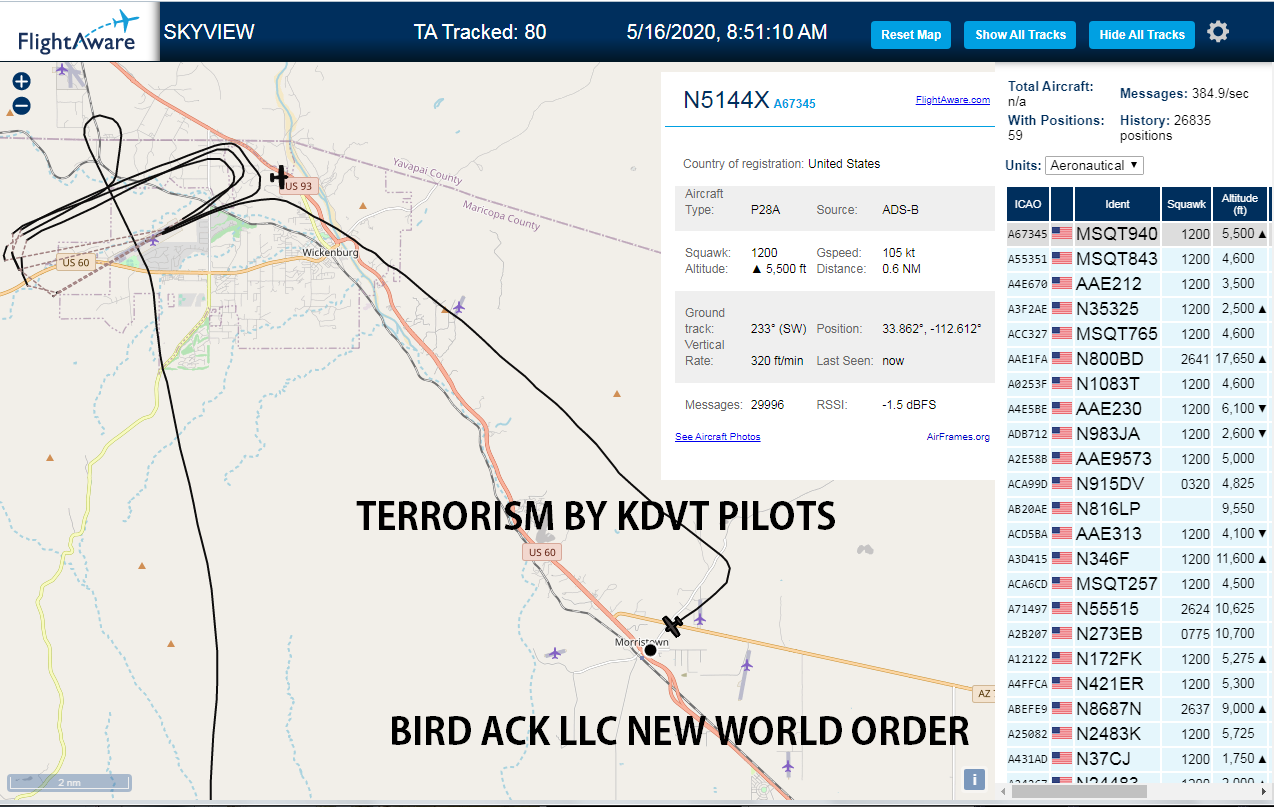Click airport icon next to Wickenburg airfield
The height and width of the screenshot is (807, 1275).
[x=153, y=239]
